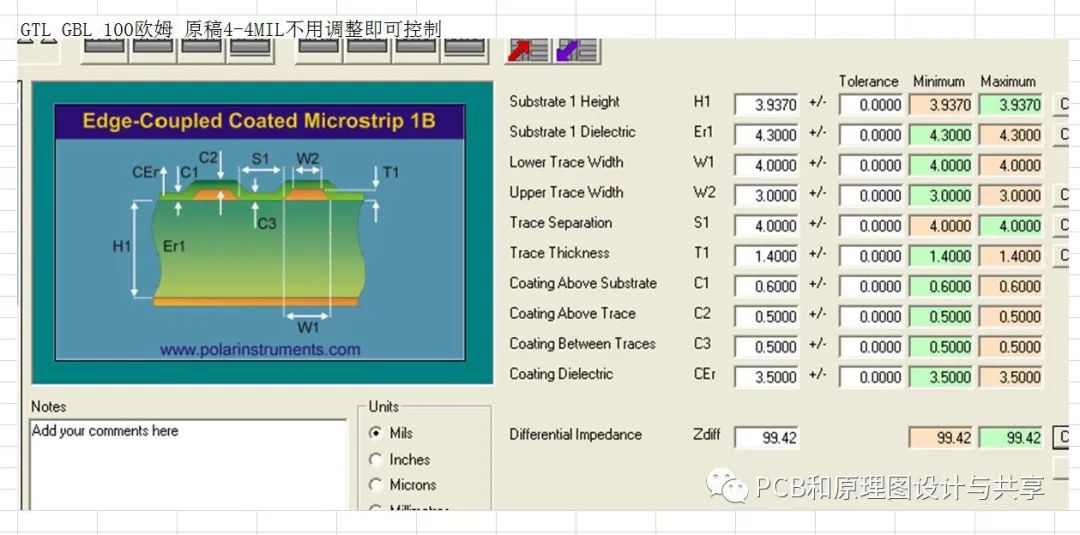Click the Upper Trace Width W2 value field
Viewport: 1080px width, 535px height.
[x=766, y=195]
